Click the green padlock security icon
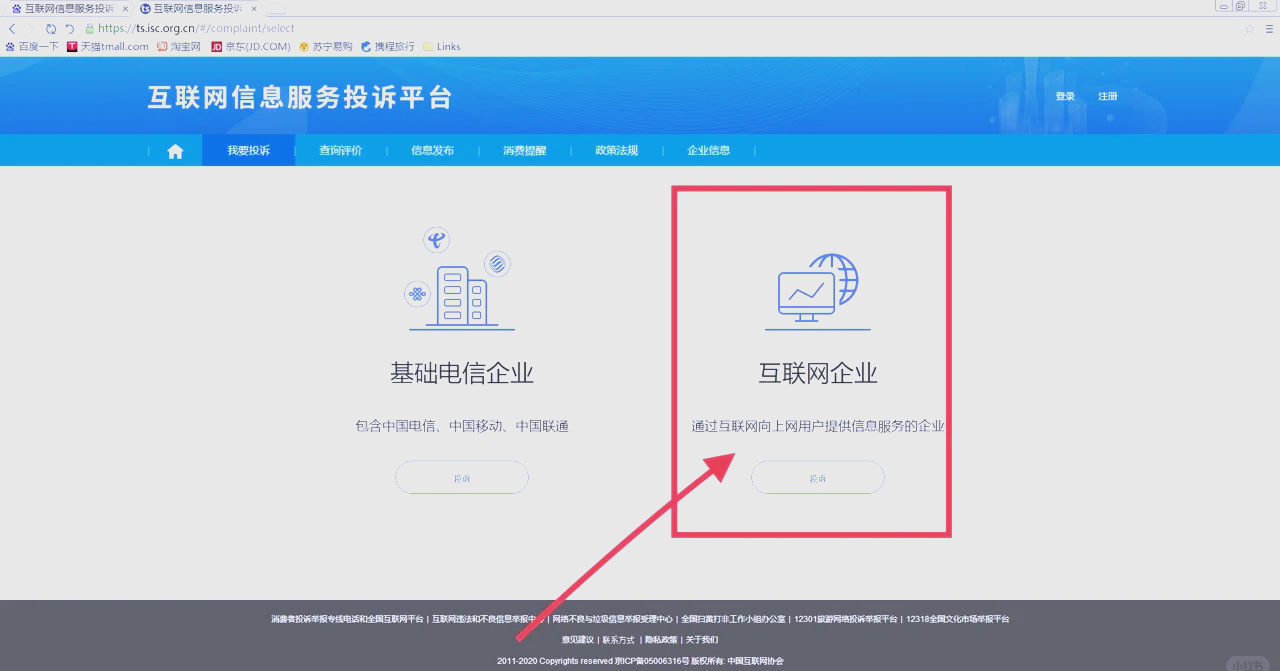The width and height of the screenshot is (1280, 671). pyautogui.click(x=90, y=29)
